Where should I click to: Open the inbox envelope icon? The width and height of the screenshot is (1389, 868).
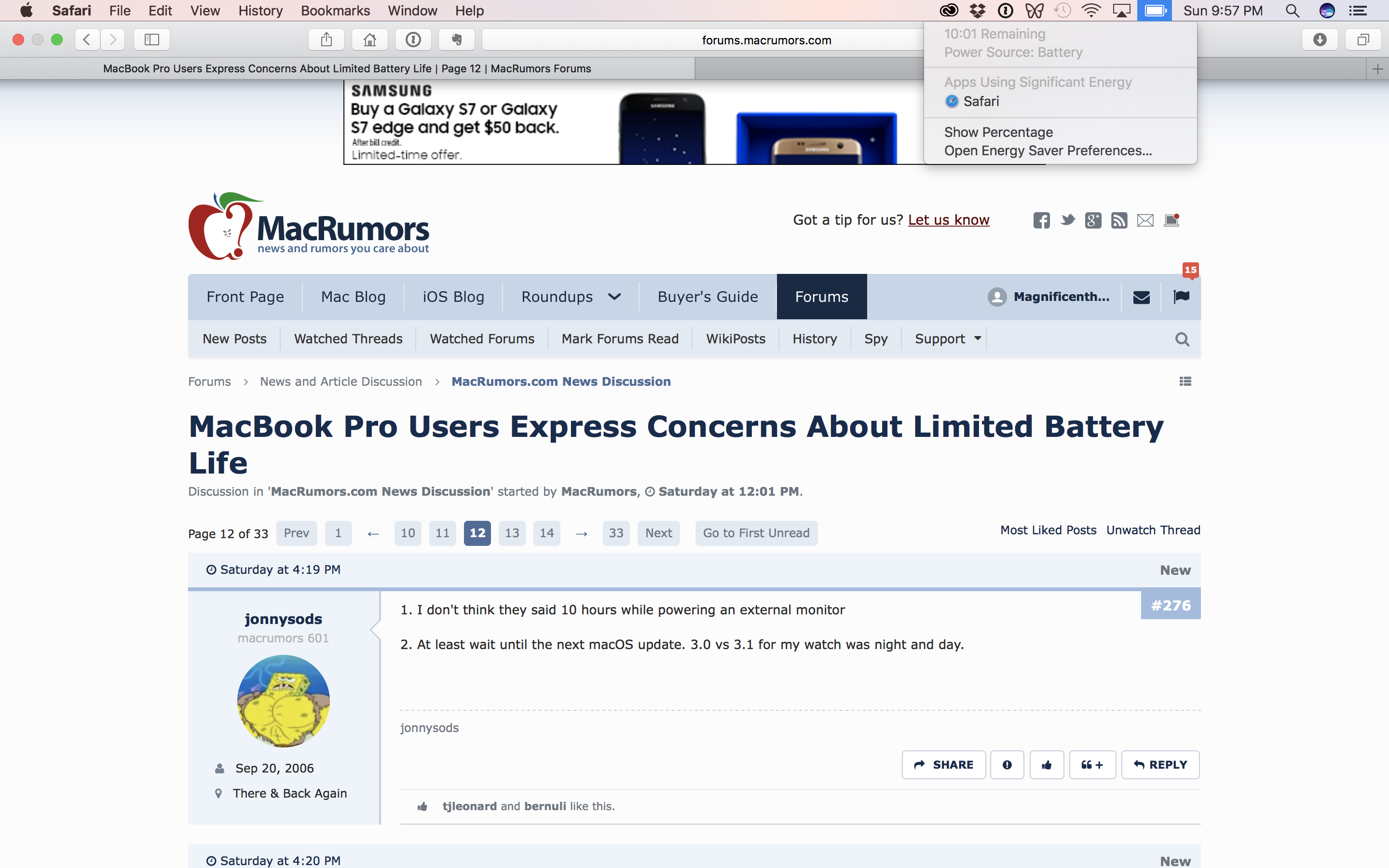point(1141,297)
